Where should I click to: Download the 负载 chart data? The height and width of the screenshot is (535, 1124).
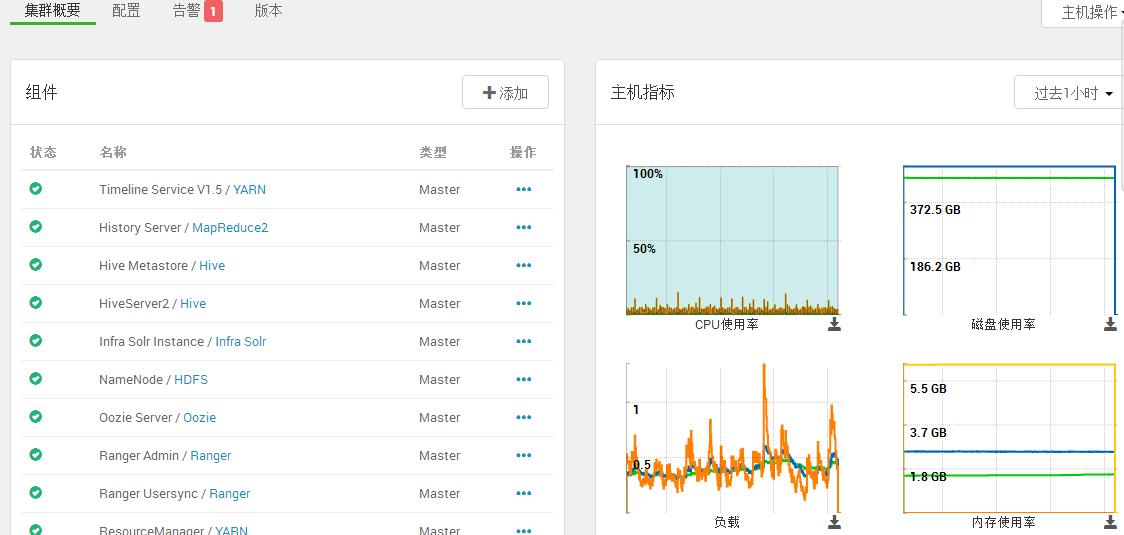[x=834, y=521]
